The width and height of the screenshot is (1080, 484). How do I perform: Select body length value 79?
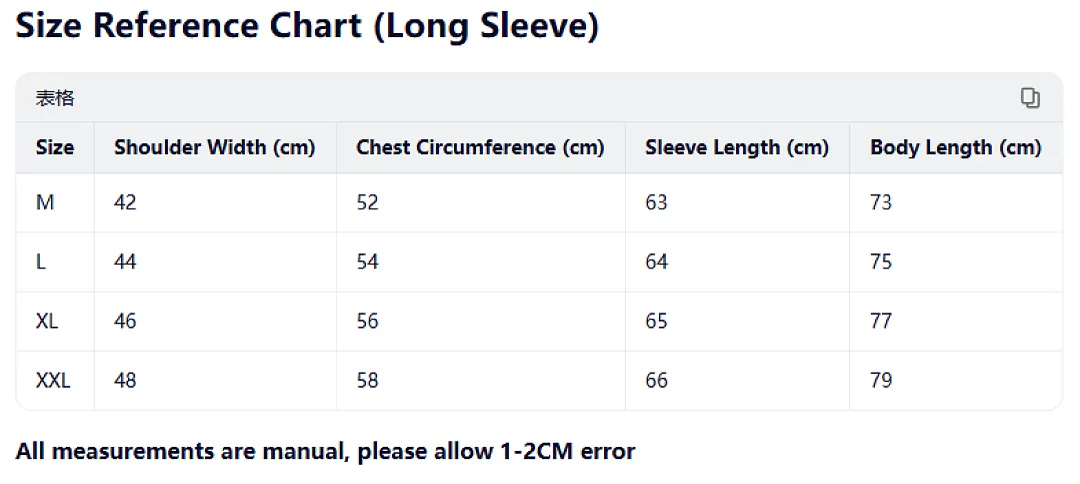pos(882,380)
